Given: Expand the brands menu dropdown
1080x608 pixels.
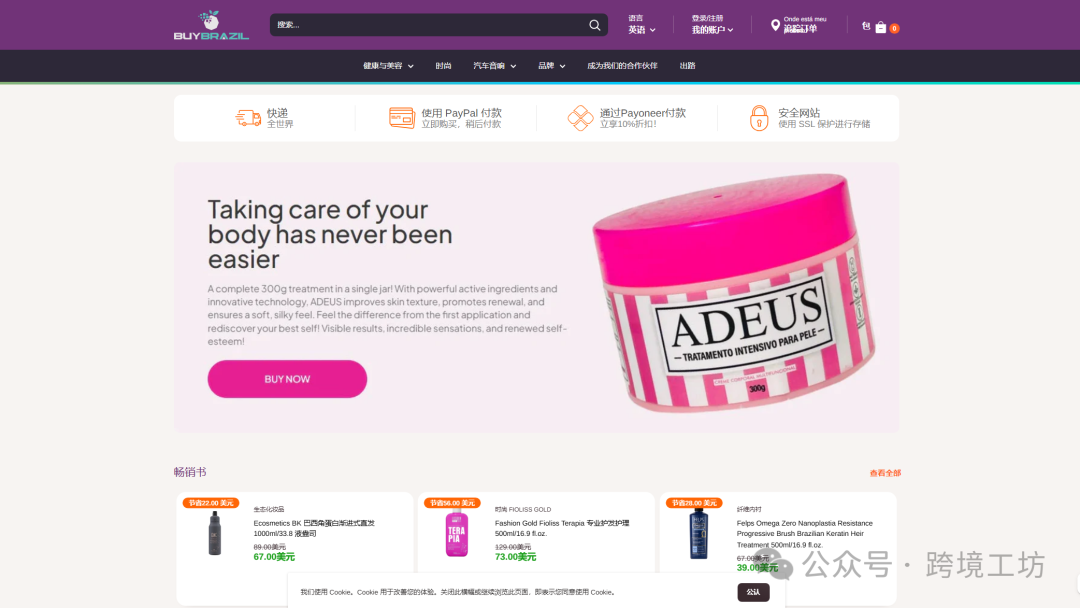Looking at the screenshot, I should 552,66.
